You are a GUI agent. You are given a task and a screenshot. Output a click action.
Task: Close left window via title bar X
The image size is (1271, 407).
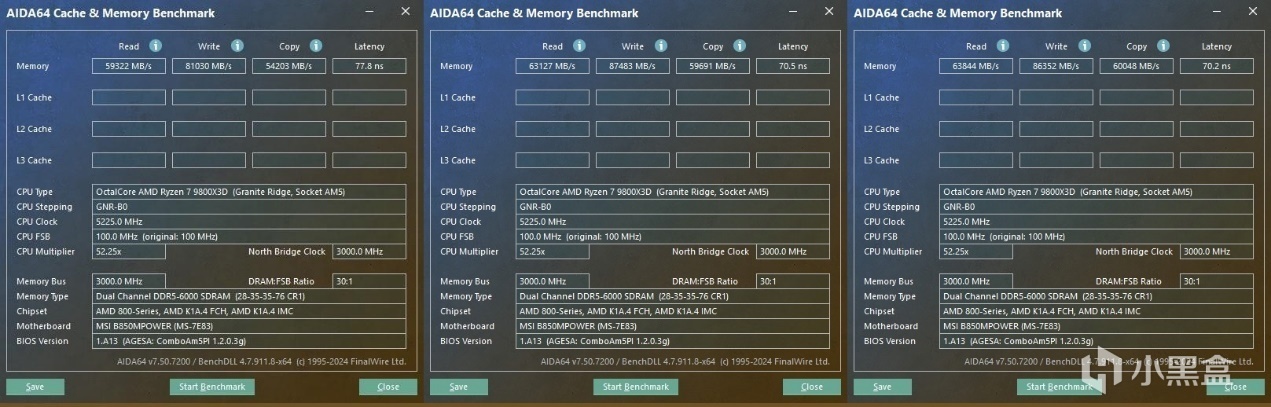click(x=405, y=11)
